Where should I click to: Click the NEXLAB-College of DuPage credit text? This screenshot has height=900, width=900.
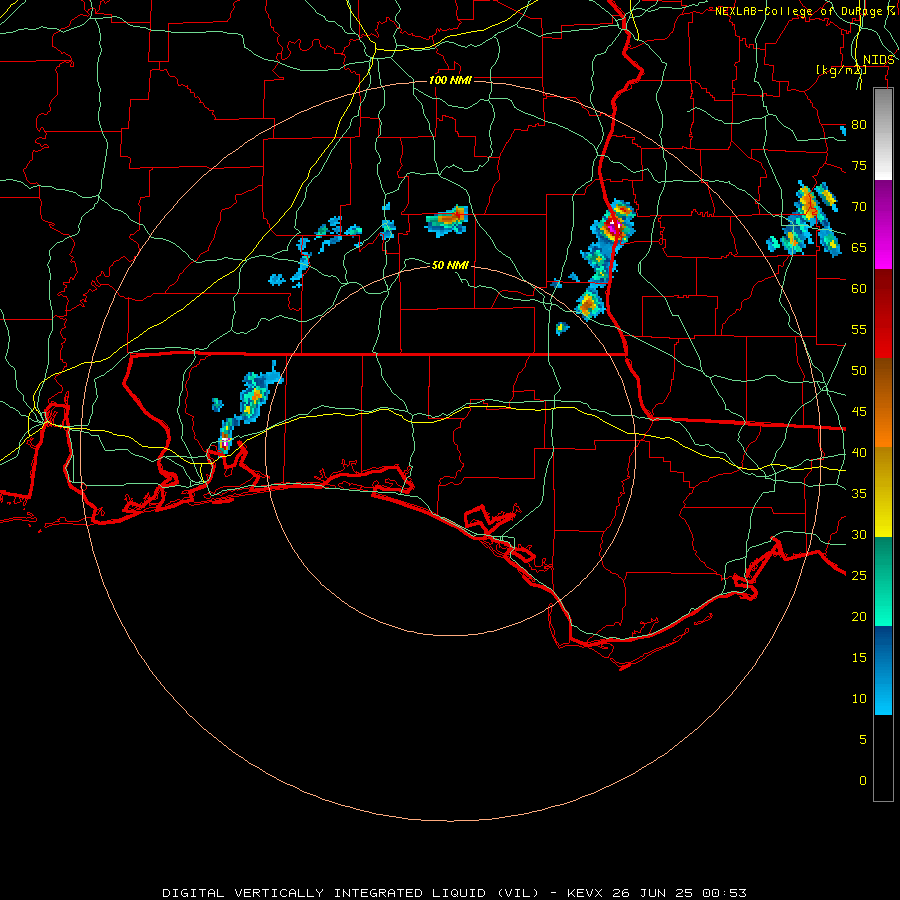click(x=804, y=11)
